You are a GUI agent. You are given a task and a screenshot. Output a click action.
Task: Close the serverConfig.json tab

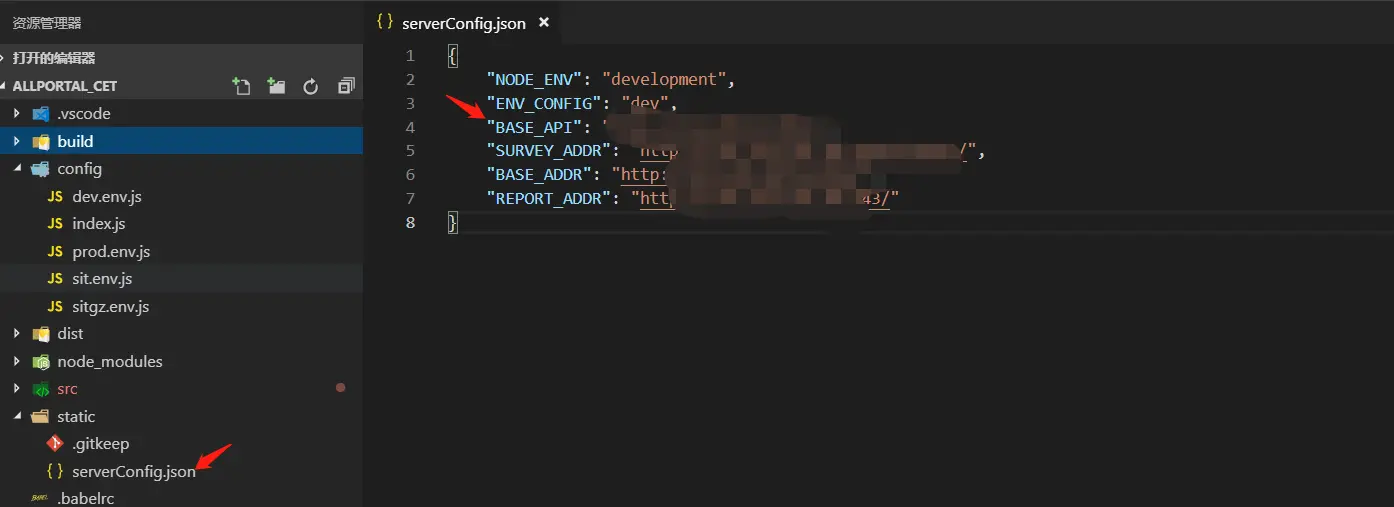[x=544, y=22]
